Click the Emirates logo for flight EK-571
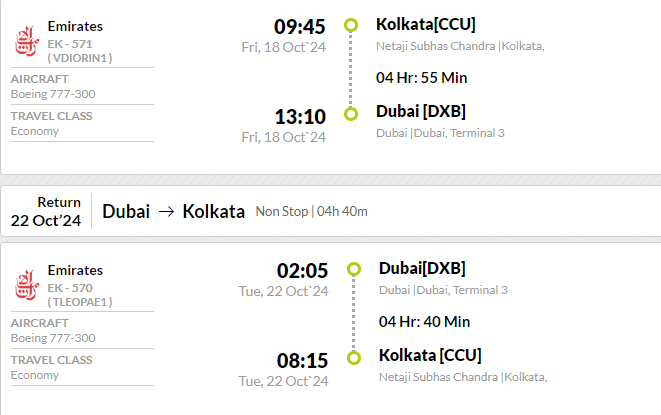 pyautogui.click(x=27, y=41)
